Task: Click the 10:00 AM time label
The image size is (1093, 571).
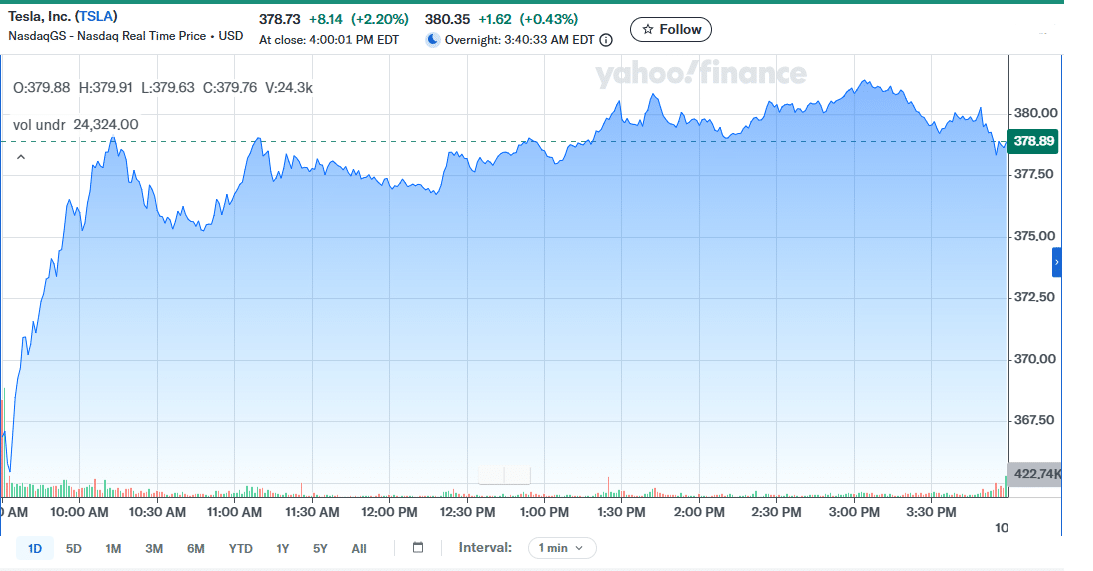Action: tap(79, 512)
